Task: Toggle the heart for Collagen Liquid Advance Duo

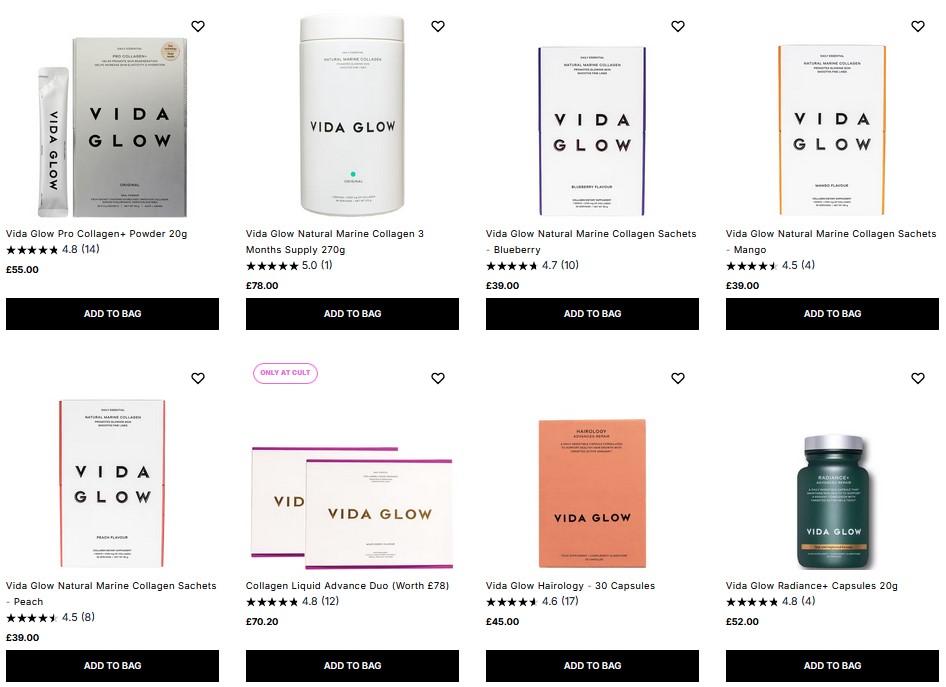Action: 438,378
